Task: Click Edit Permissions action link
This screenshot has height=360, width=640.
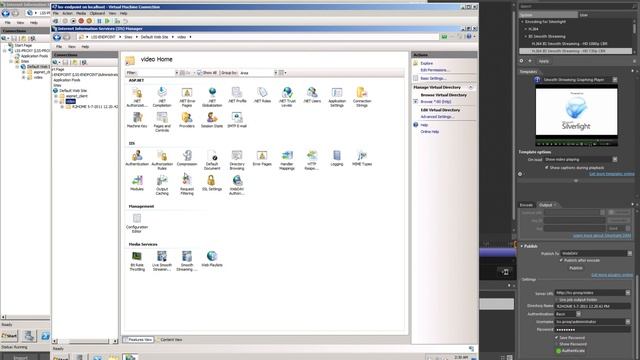Action: (434, 70)
